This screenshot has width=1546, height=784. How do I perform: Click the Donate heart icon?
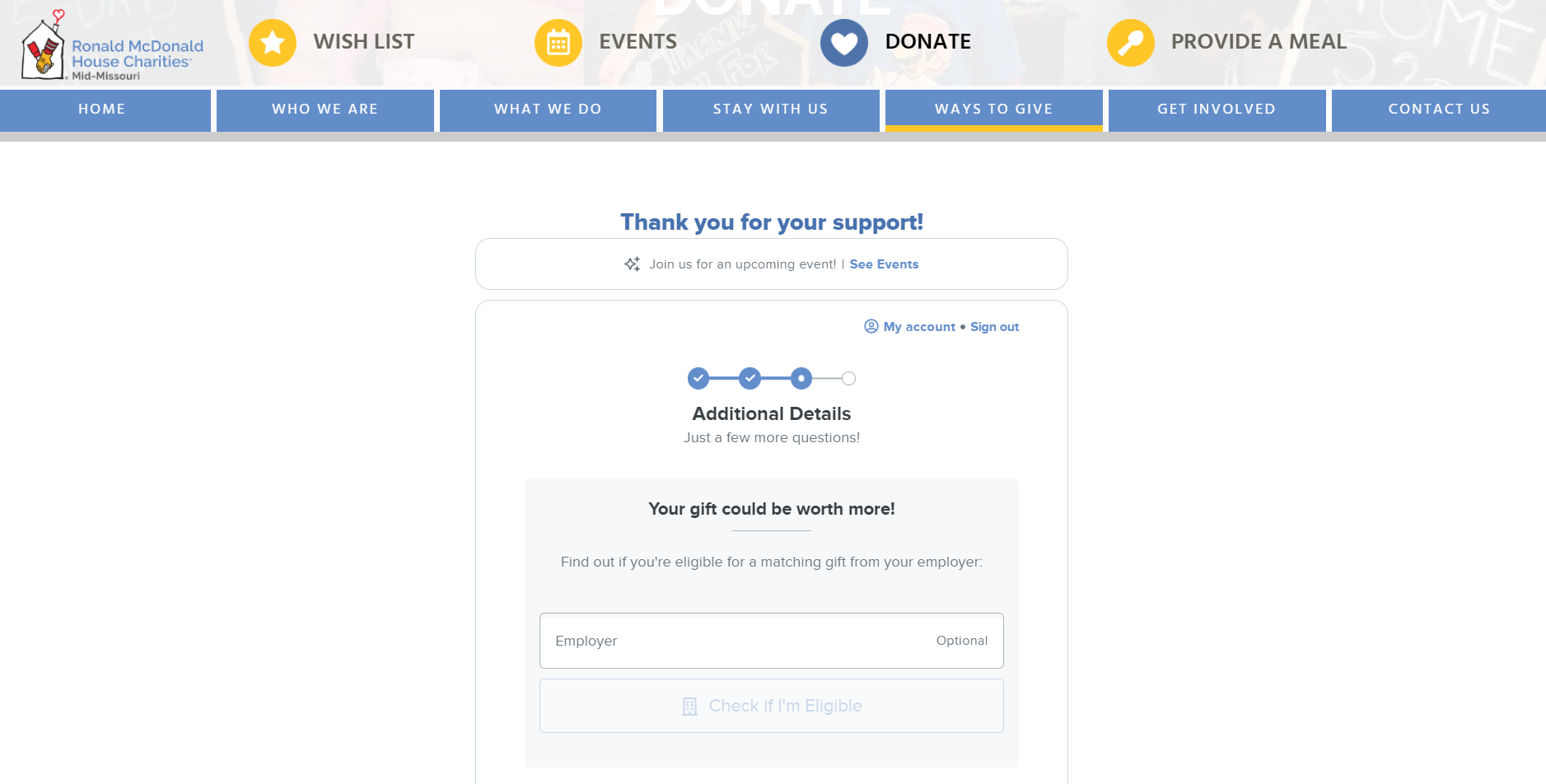click(x=844, y=43)
